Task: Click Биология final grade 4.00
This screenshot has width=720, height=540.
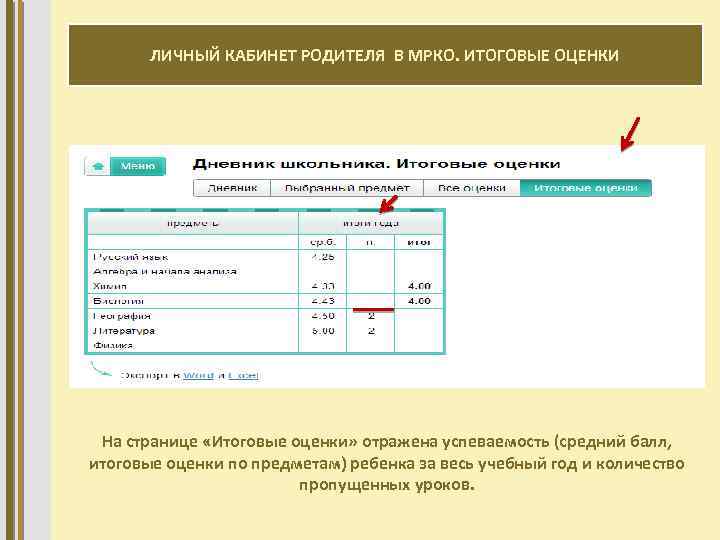Action: coord(419,301)
